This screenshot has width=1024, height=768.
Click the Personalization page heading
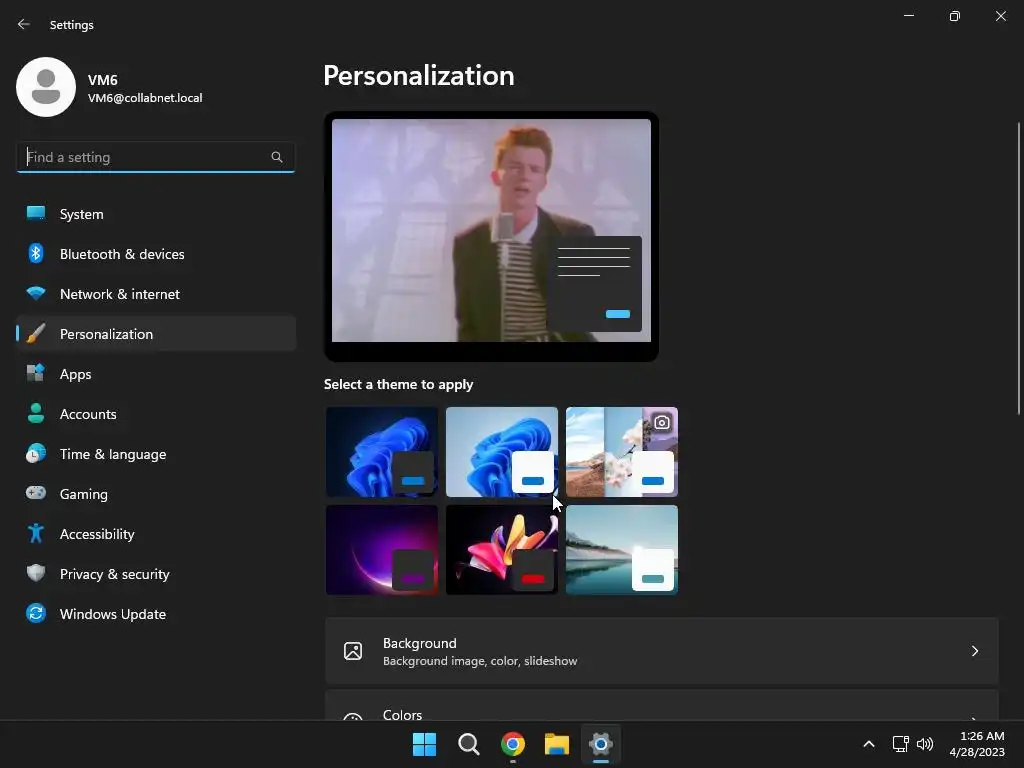[419, 76]
